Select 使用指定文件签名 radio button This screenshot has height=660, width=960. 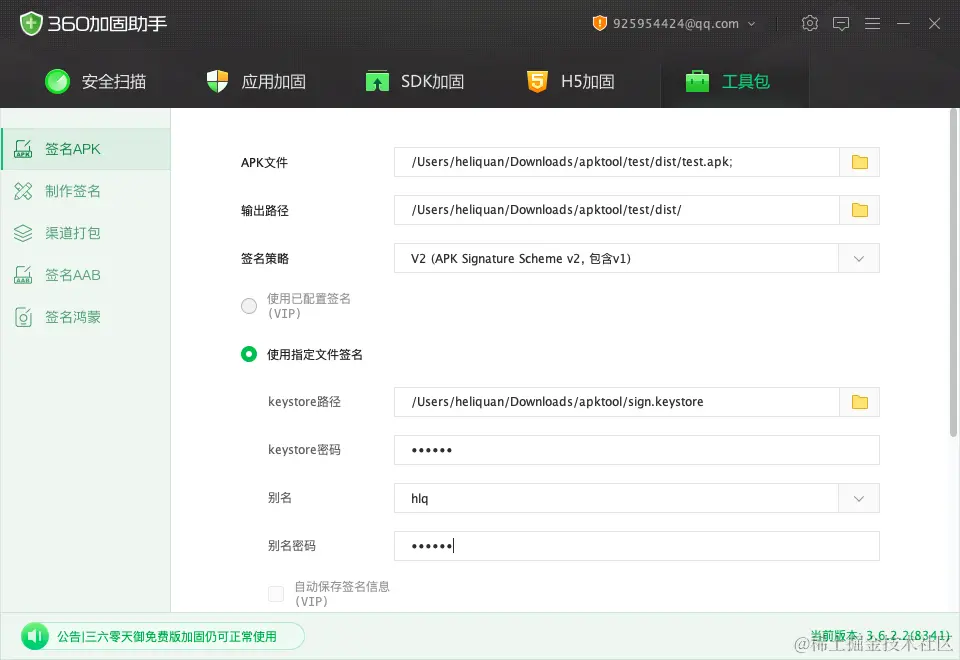pos(249,354)
